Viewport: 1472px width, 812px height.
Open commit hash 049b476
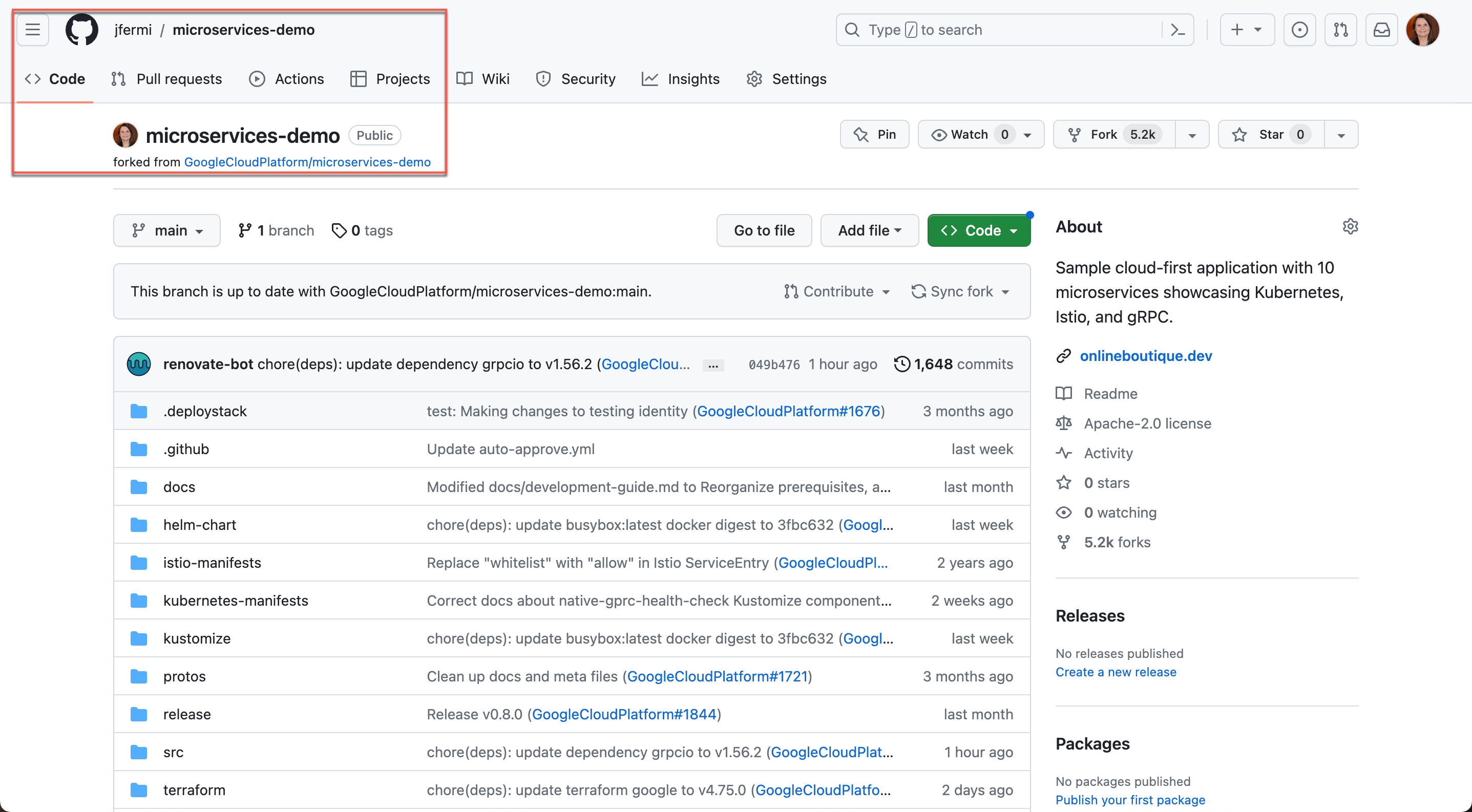774,365
